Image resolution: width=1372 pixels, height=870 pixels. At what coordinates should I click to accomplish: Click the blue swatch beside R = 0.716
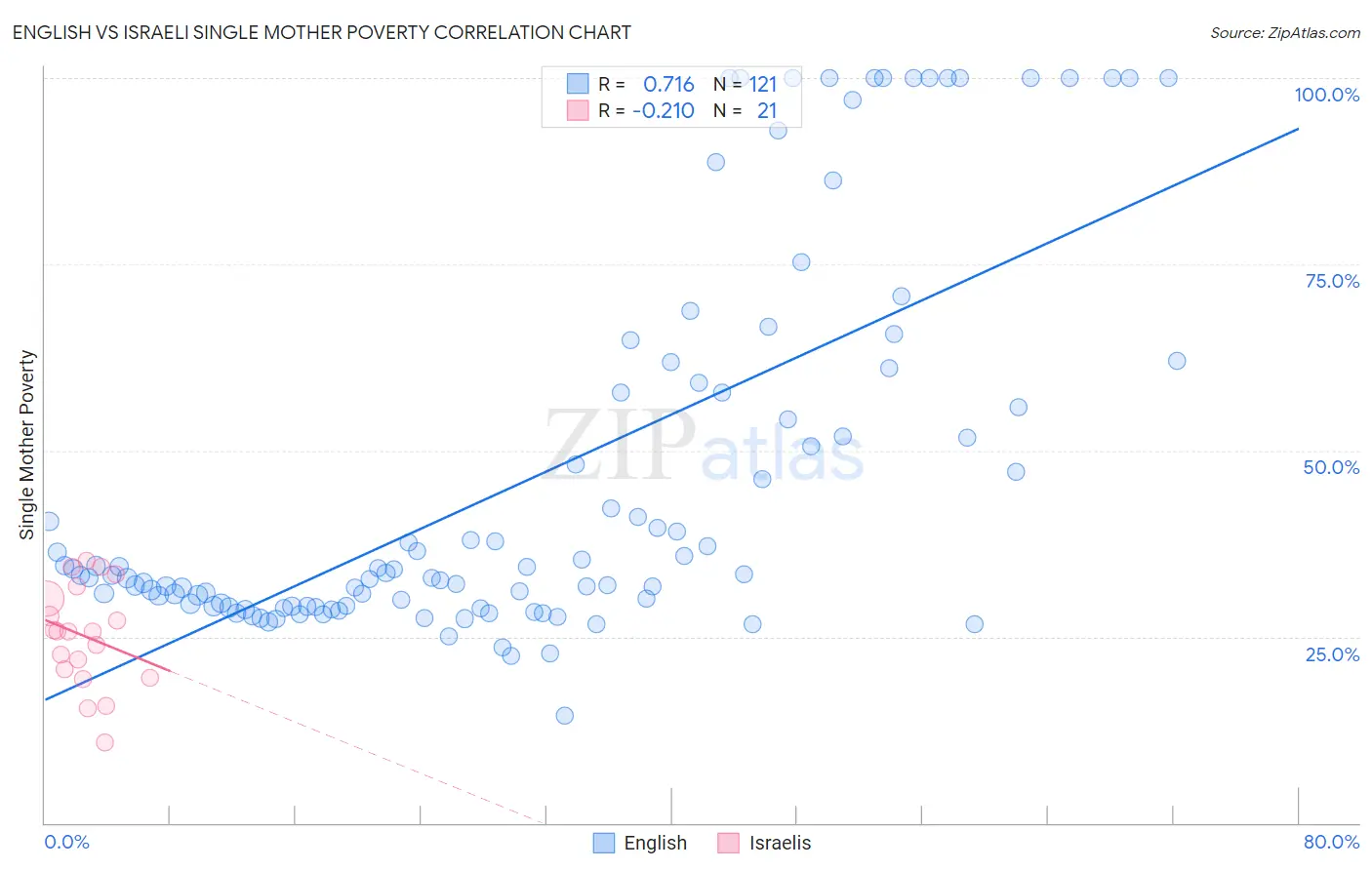point(578,84)
